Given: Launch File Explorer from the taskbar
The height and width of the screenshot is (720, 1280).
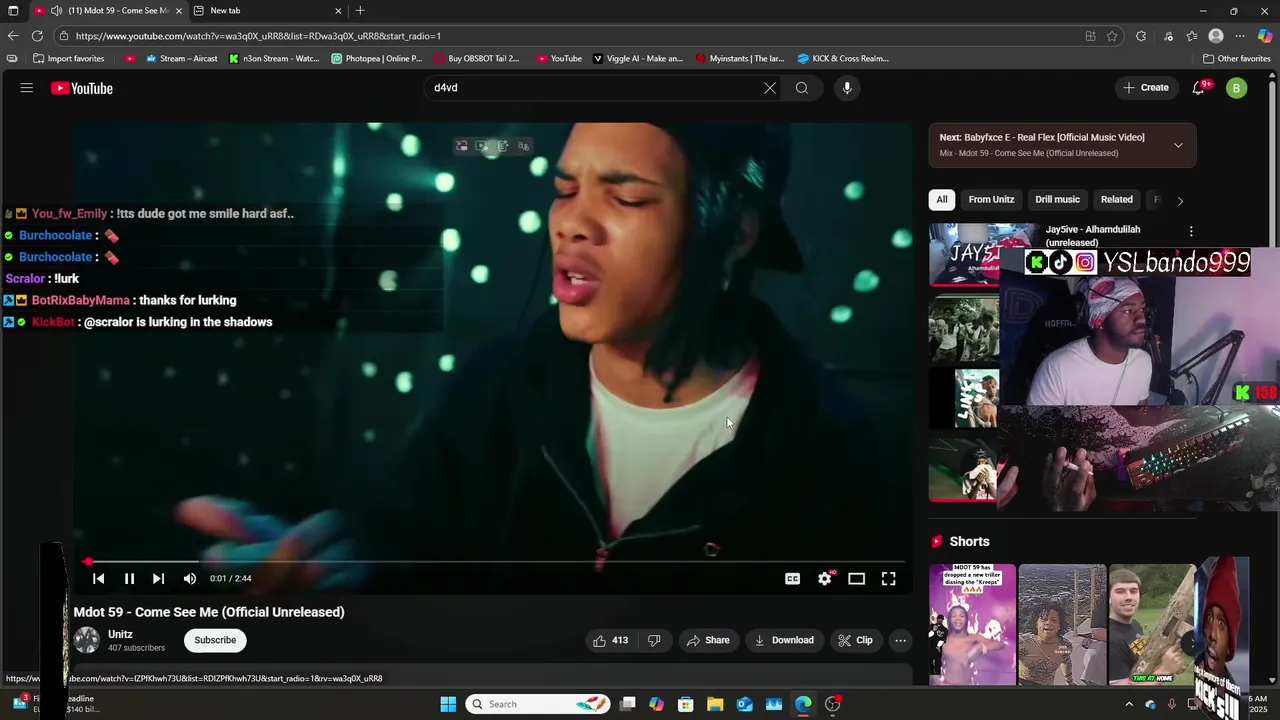Looking at the screenshot, I should pyautogui.click(x=715, y=704).
